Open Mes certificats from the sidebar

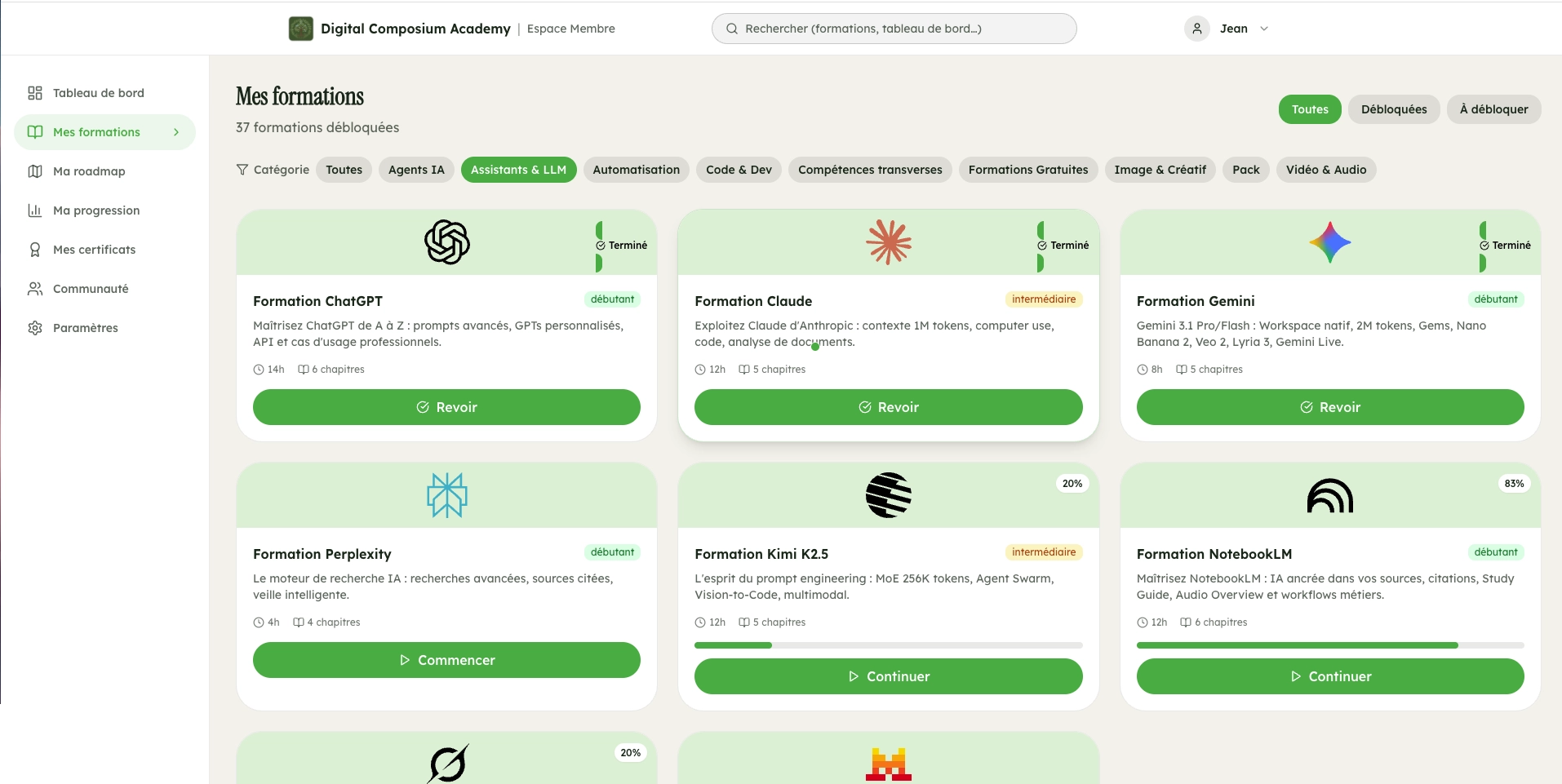point(94,250)
